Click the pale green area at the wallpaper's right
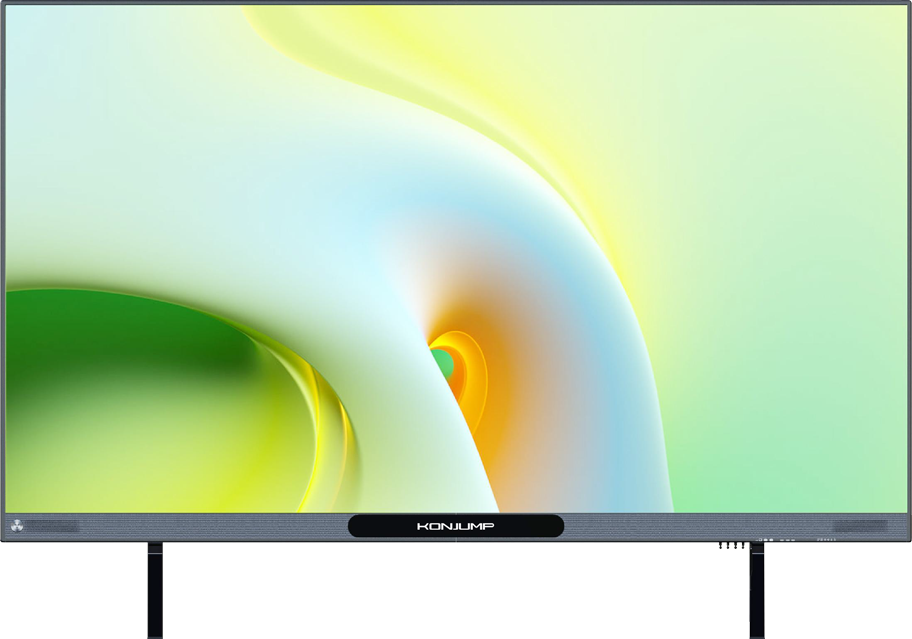Screen dimensions: 912x639 820,400
